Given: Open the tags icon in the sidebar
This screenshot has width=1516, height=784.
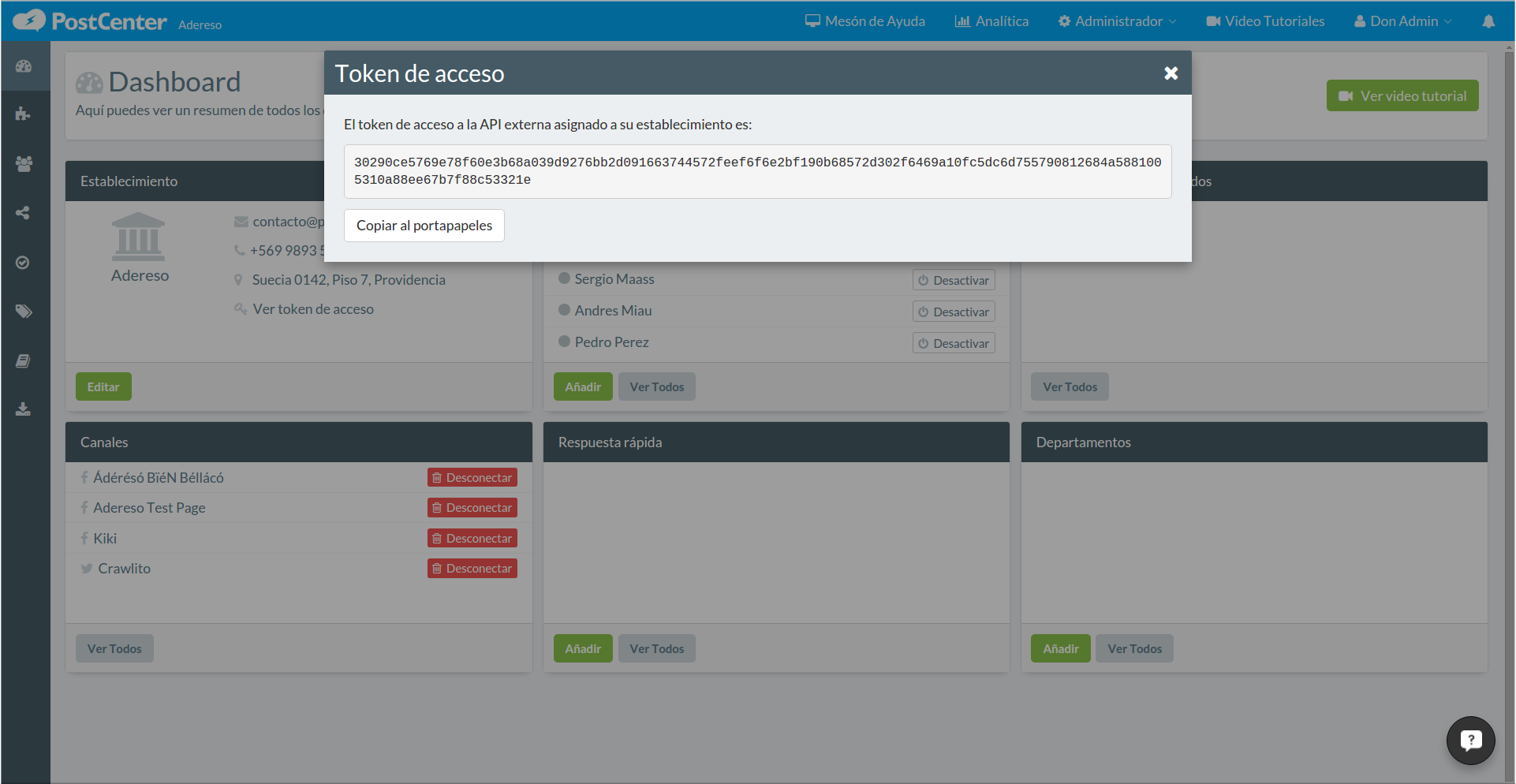Looking at the screenshot, I should (24, 311).
